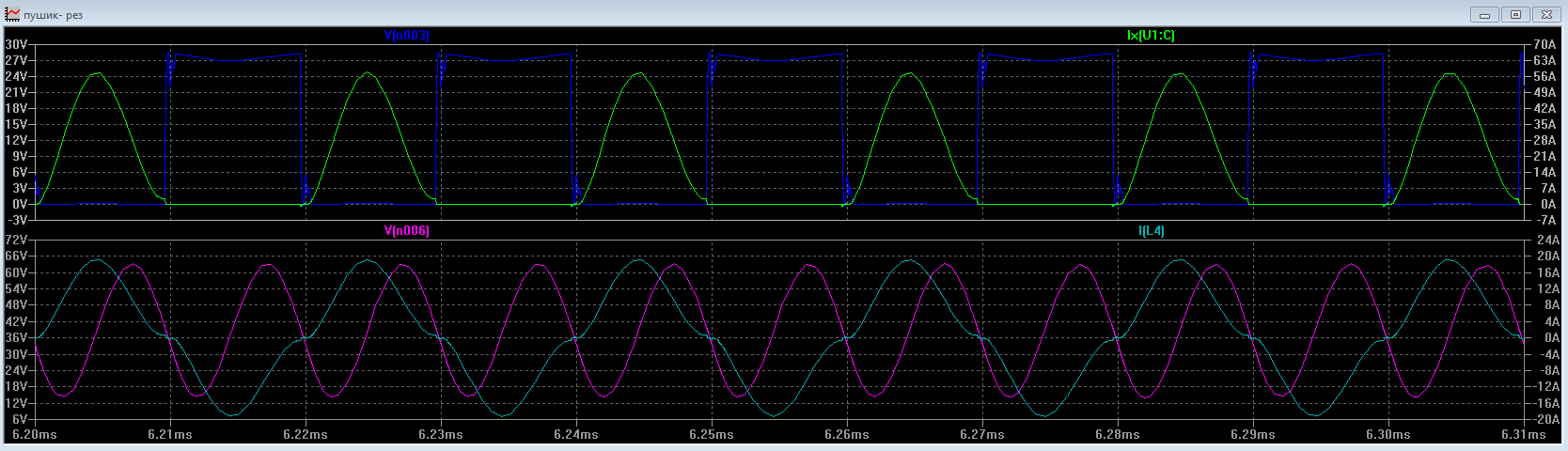Select the V(n006) trace label

[x=407, y=230]
